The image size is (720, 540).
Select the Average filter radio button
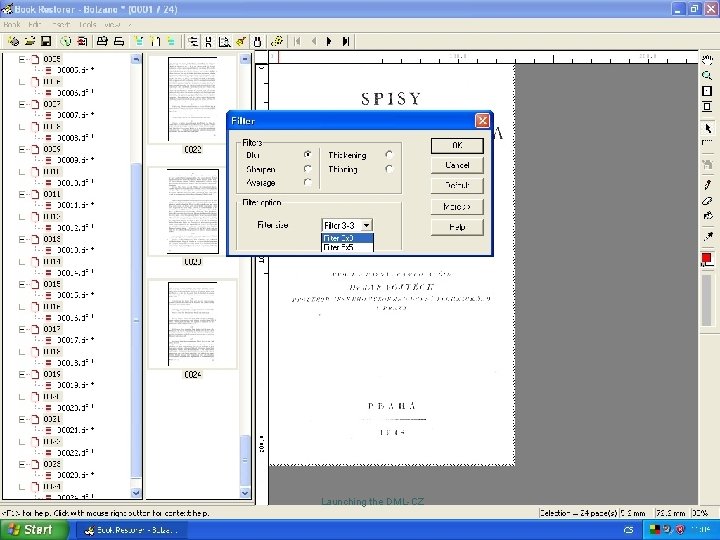point(307,183)
